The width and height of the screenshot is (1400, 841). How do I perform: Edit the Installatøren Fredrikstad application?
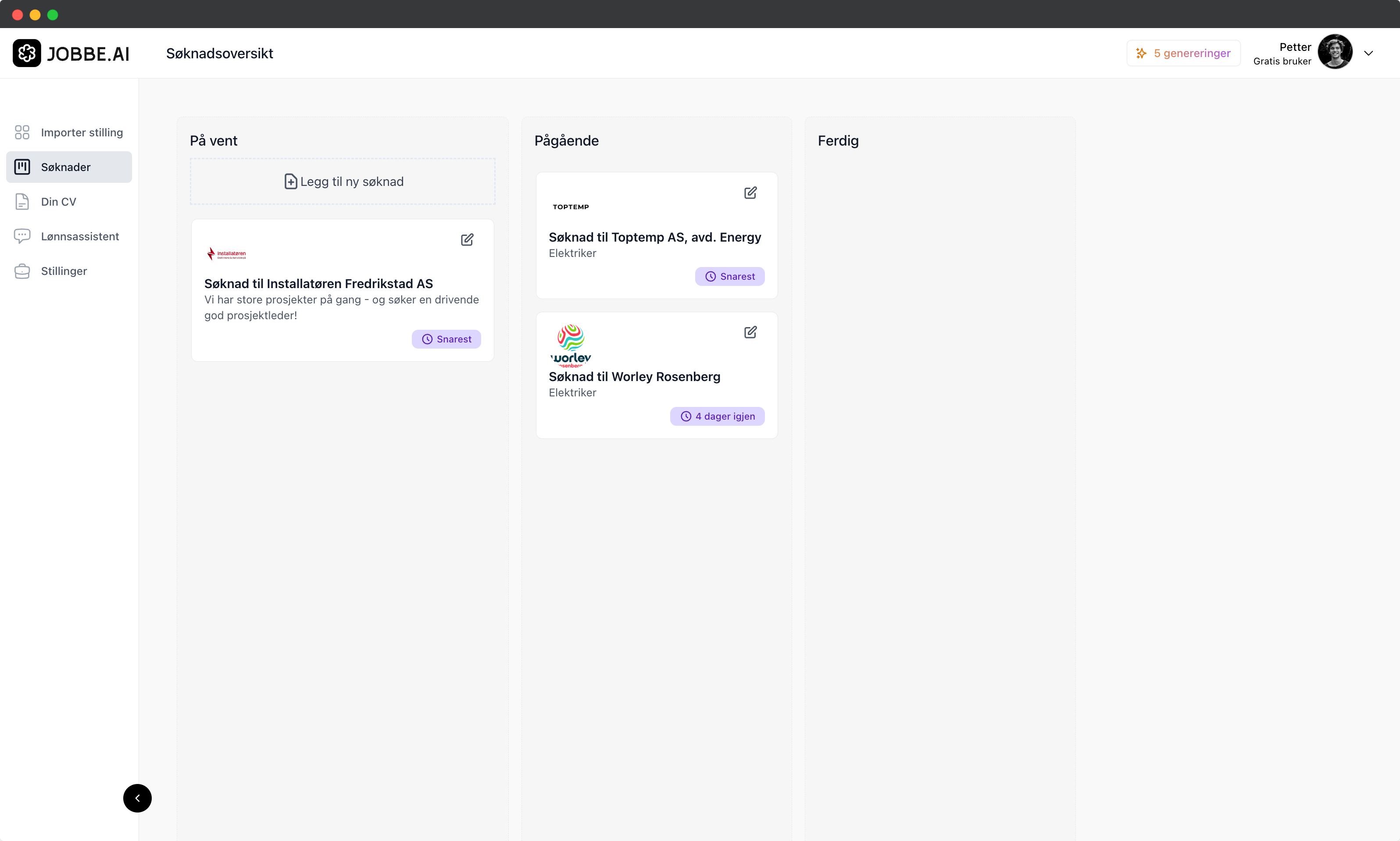467,240
